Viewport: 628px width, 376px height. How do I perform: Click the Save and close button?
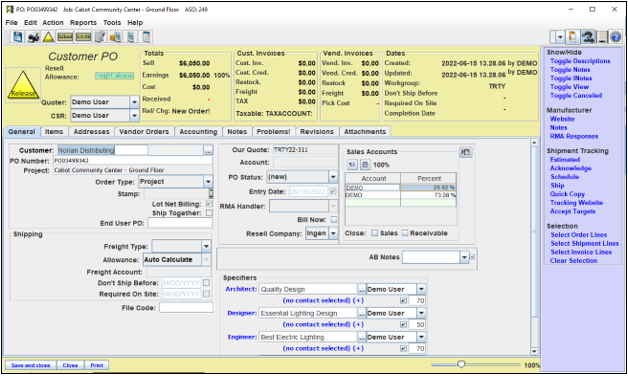point(30,365)
